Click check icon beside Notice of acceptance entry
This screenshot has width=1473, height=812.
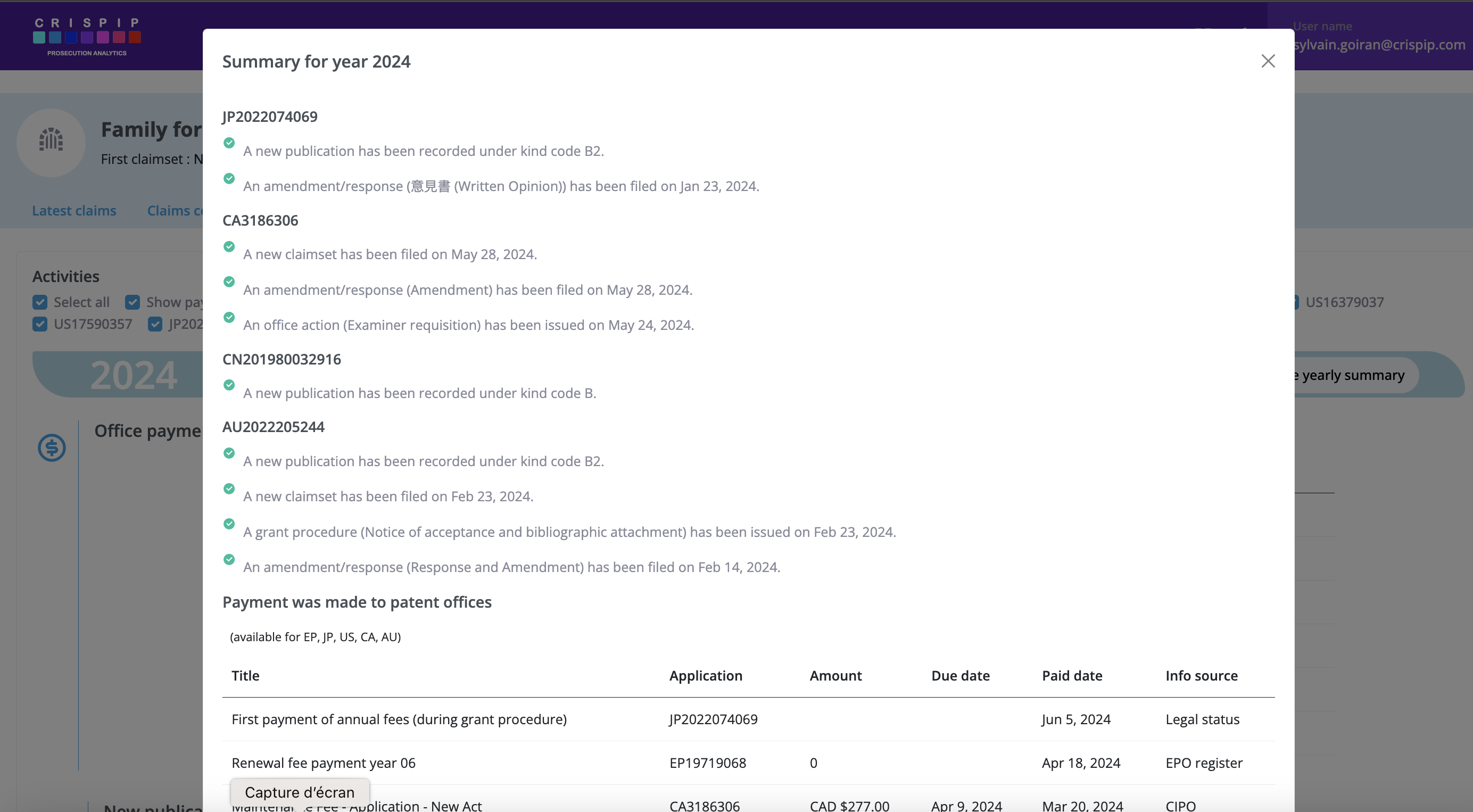(x=229, y=524)
